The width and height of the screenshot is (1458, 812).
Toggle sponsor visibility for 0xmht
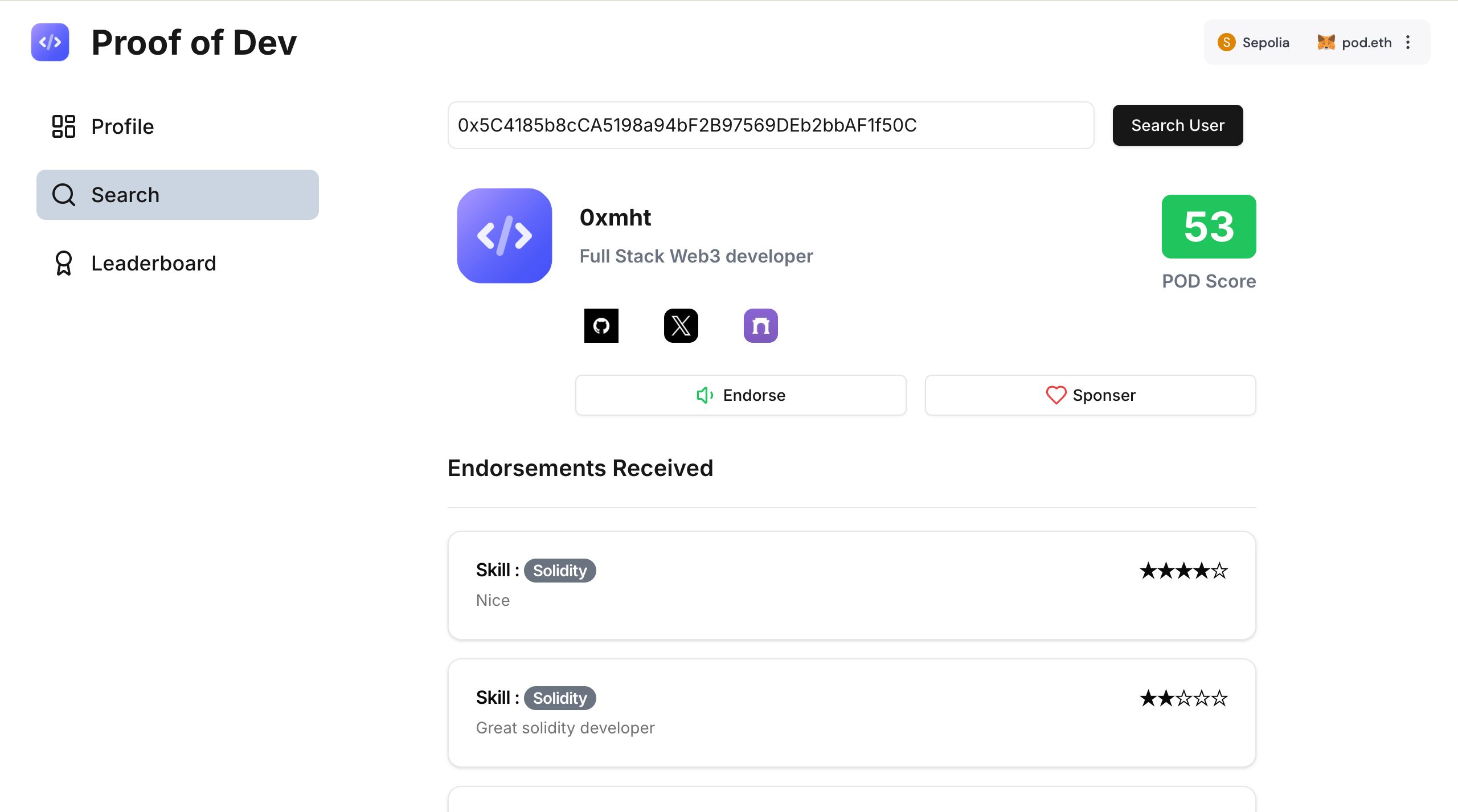click(1091, 395)
